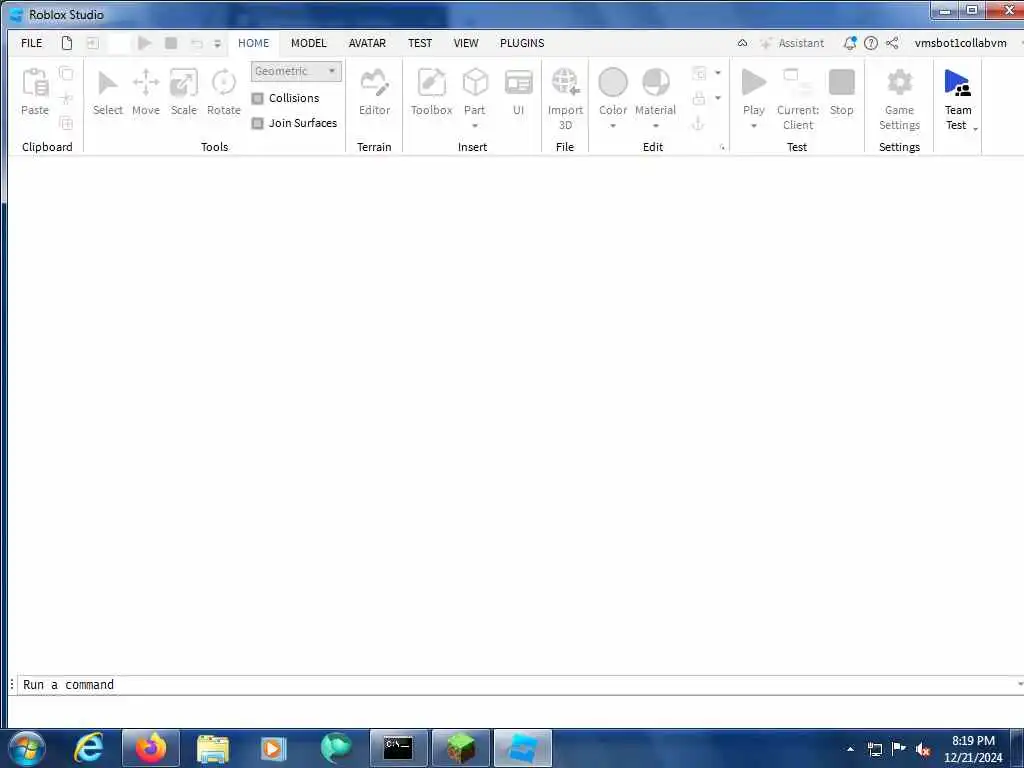Click the Cut icon in the Clipboard group
1024x768 pixels.
coord(66,99)
